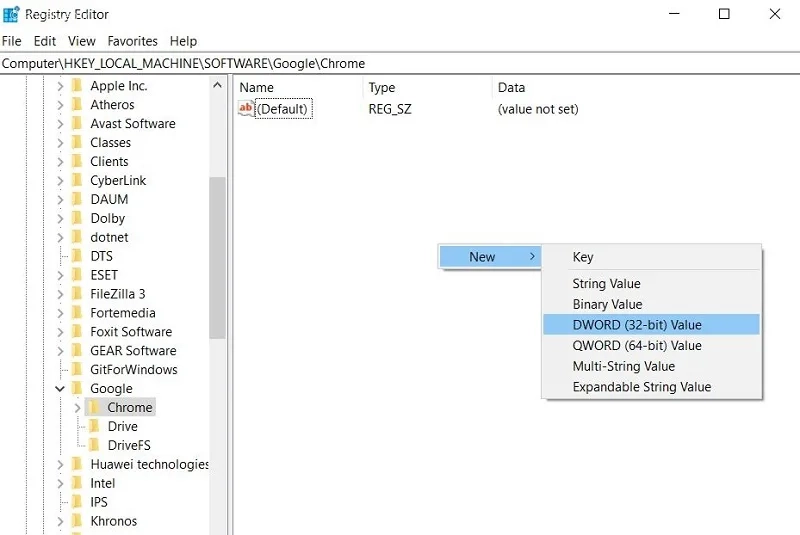
Task: Click the string value icon beside (Default)
Action: click(246, 108)
